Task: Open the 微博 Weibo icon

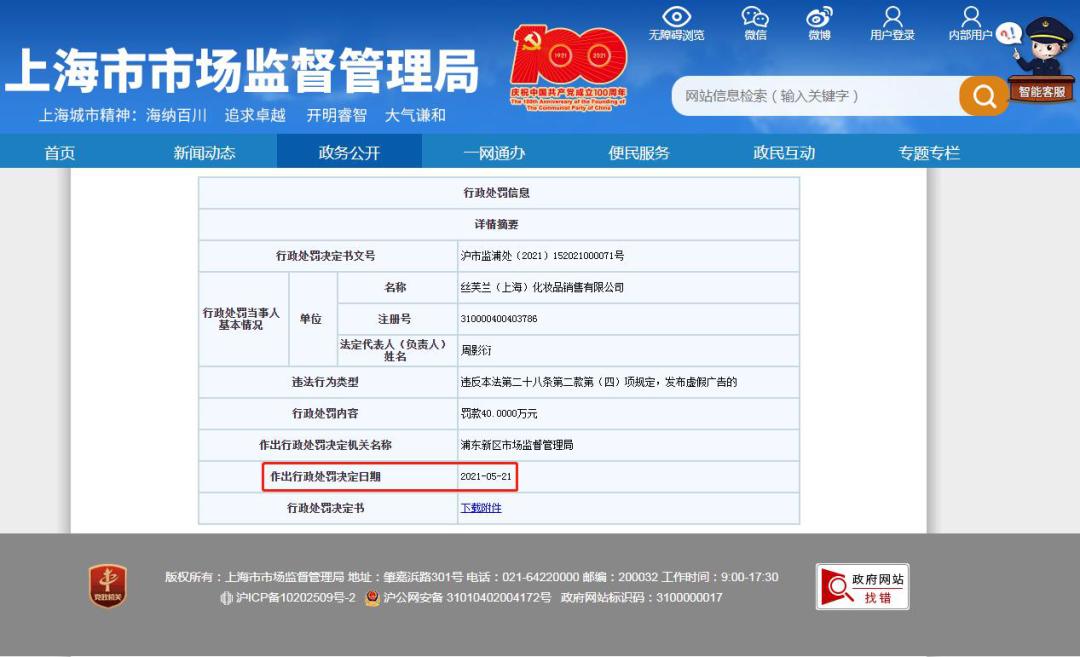Action: [x=820, y=22]
